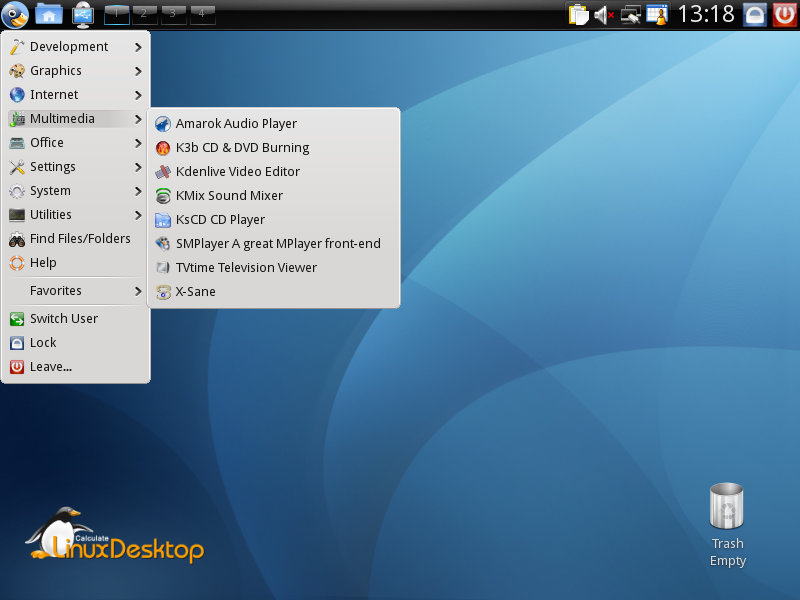Expand the Office submenu arrow
The height and width of the screenshot is (600, 800).
click(x=138, y=143)
